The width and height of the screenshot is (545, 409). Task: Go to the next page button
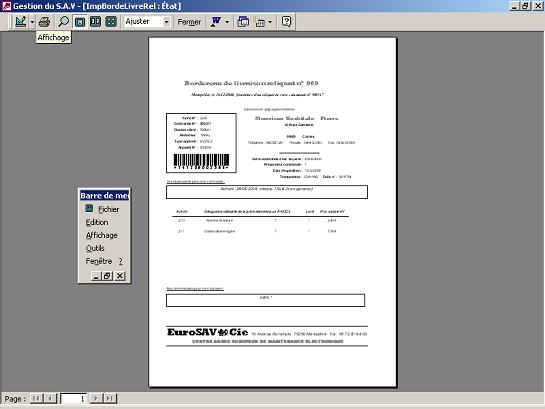(x=96, y=398)
